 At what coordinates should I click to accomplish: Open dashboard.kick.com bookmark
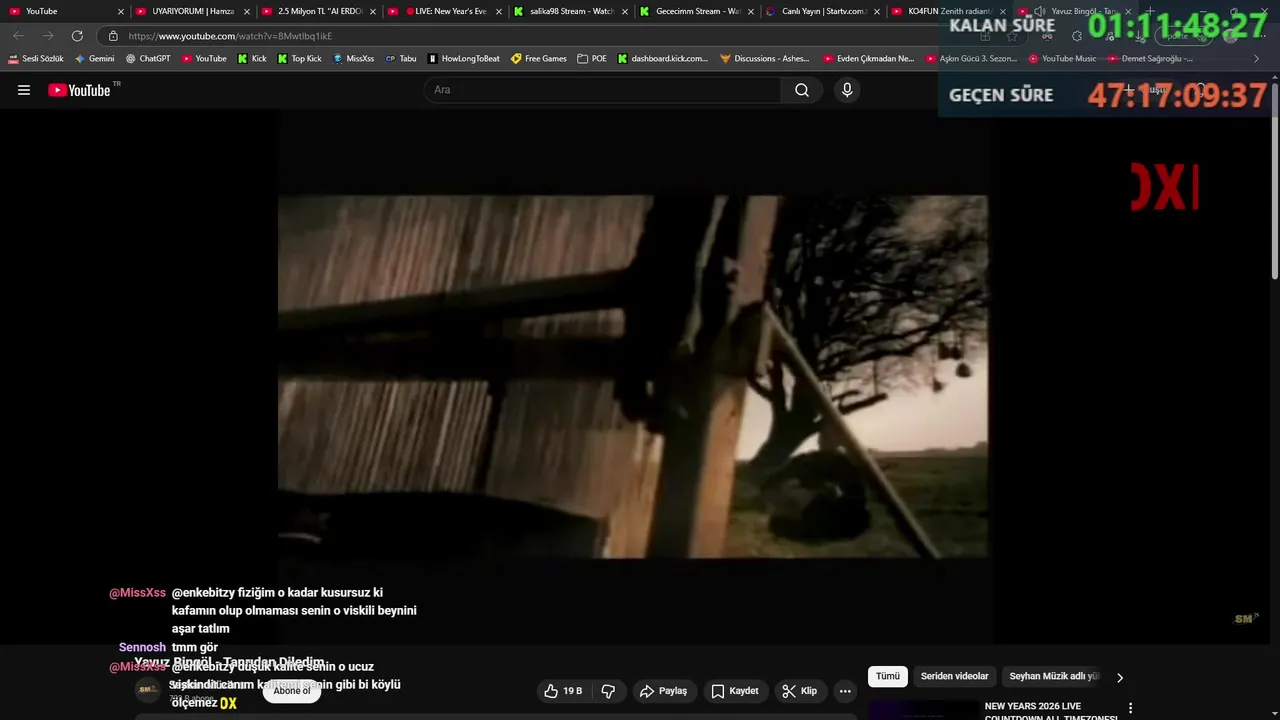click(x=663, y=59)
